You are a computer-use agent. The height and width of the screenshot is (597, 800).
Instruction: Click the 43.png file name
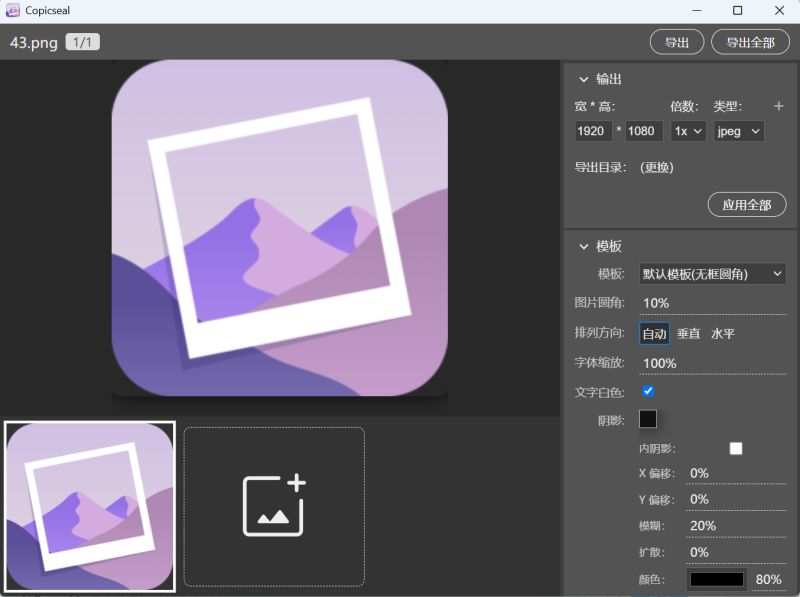[34, 42]
